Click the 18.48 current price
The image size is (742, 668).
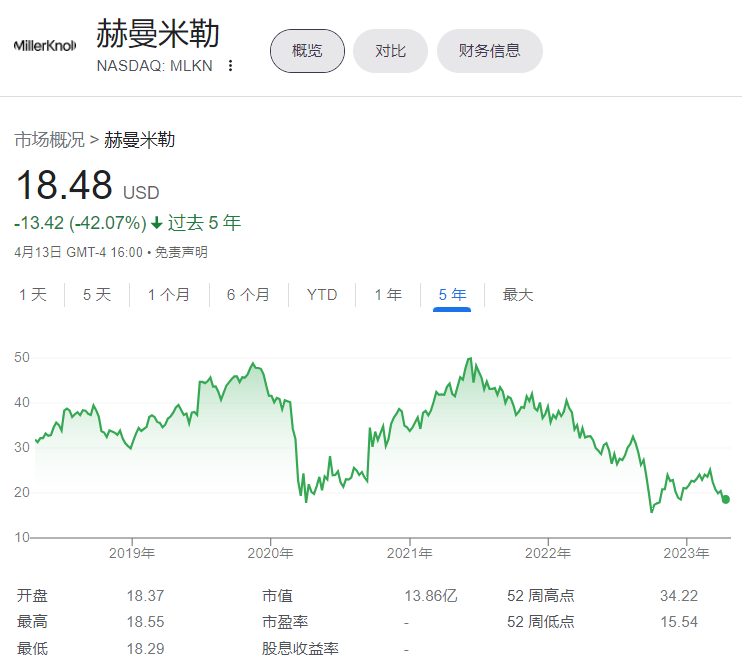64,185
